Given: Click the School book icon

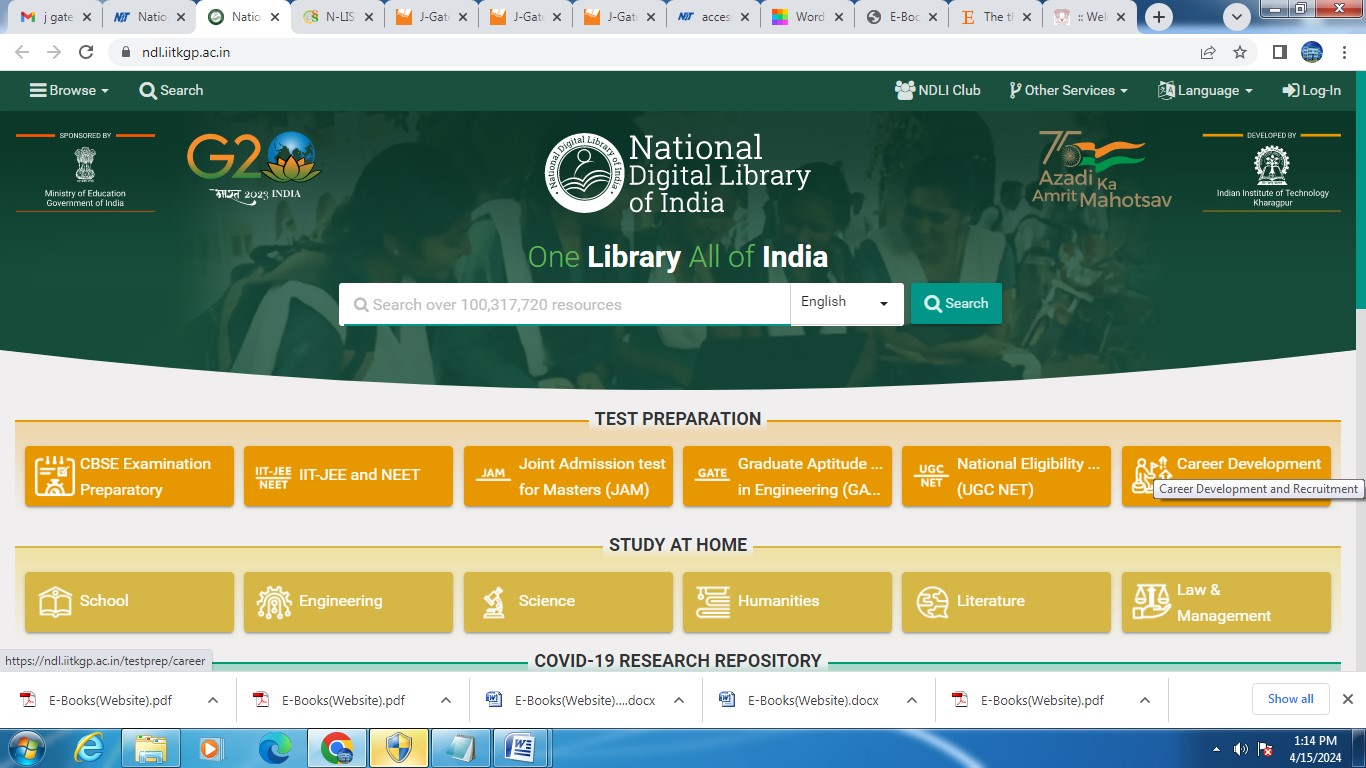Looking at the screenshot, I should pyautogui.click(x=54, y=602).
